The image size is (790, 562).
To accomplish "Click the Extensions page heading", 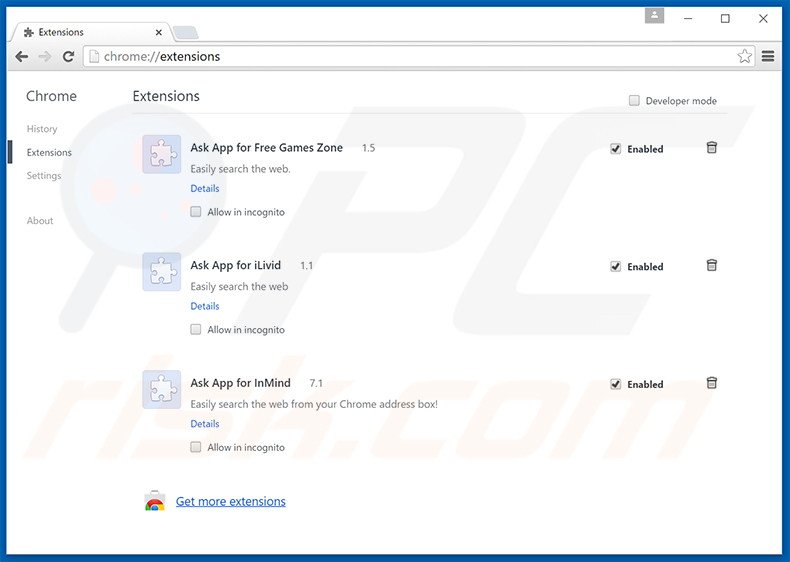I will 166,96.
